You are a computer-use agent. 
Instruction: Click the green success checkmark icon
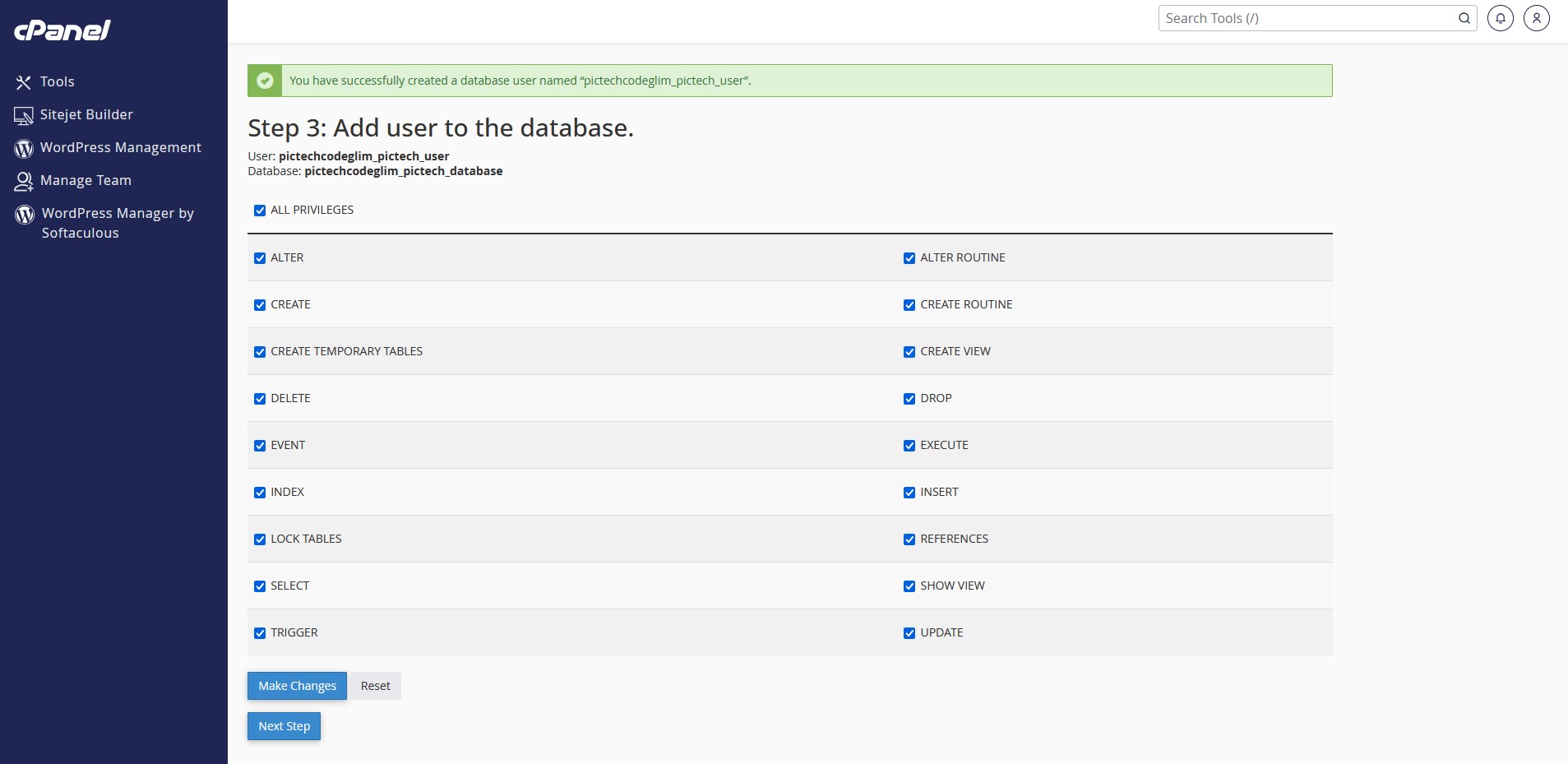click(265, 81)
